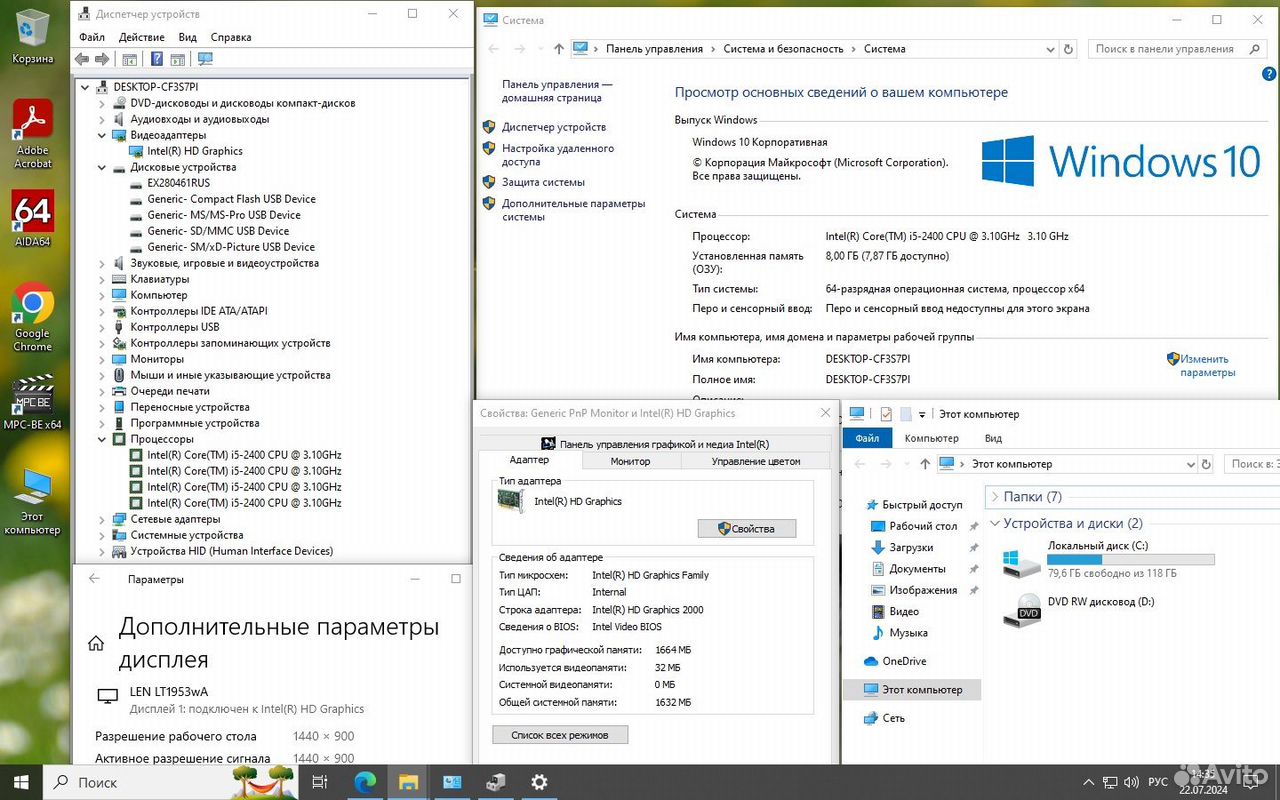Open the AIDA64 desktop shortcut
Image resolution: width=1280 pixels, height=800 pixels.
pos(33,218)
